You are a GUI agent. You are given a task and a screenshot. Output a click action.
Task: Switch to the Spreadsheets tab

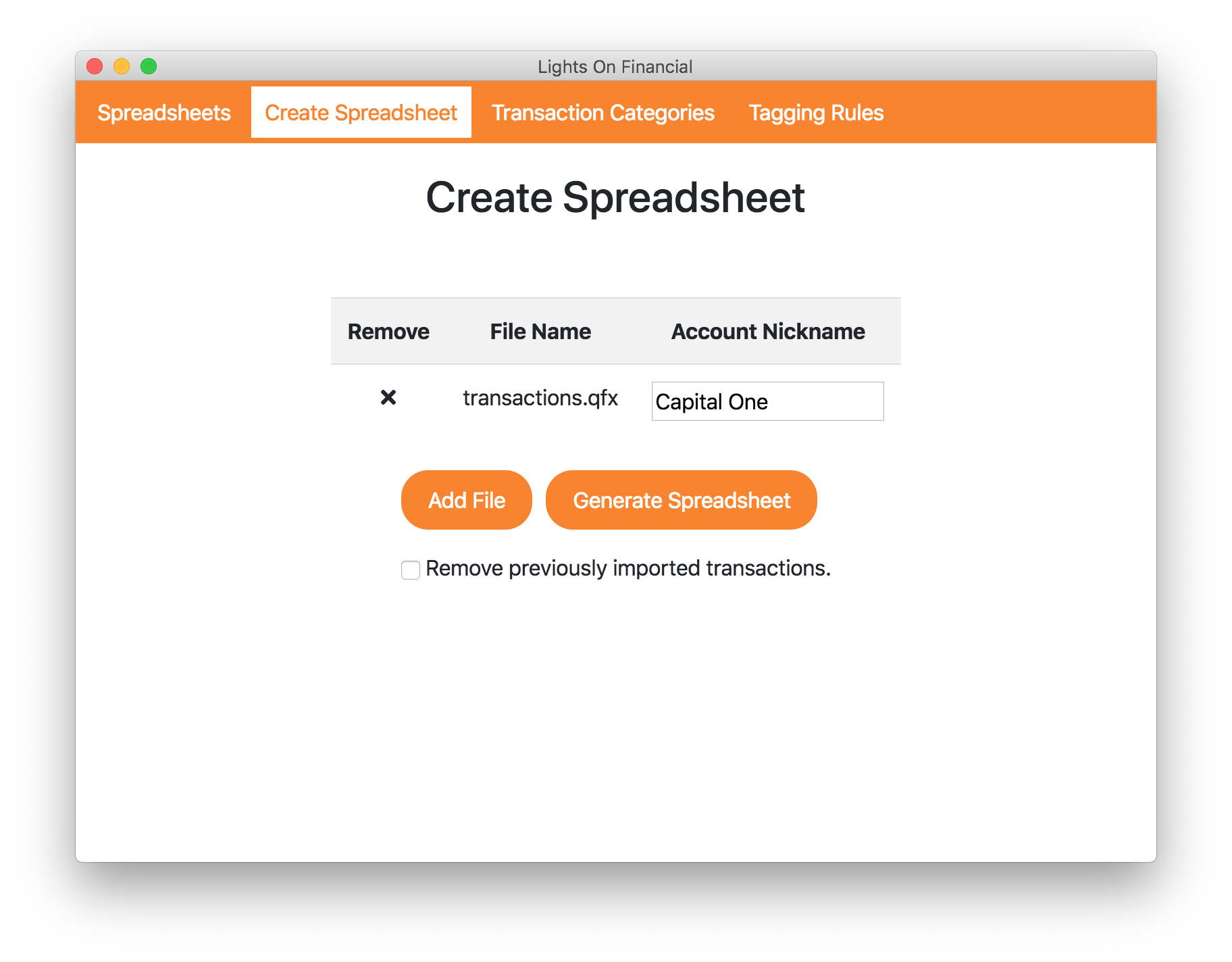[x=163, y=112]
